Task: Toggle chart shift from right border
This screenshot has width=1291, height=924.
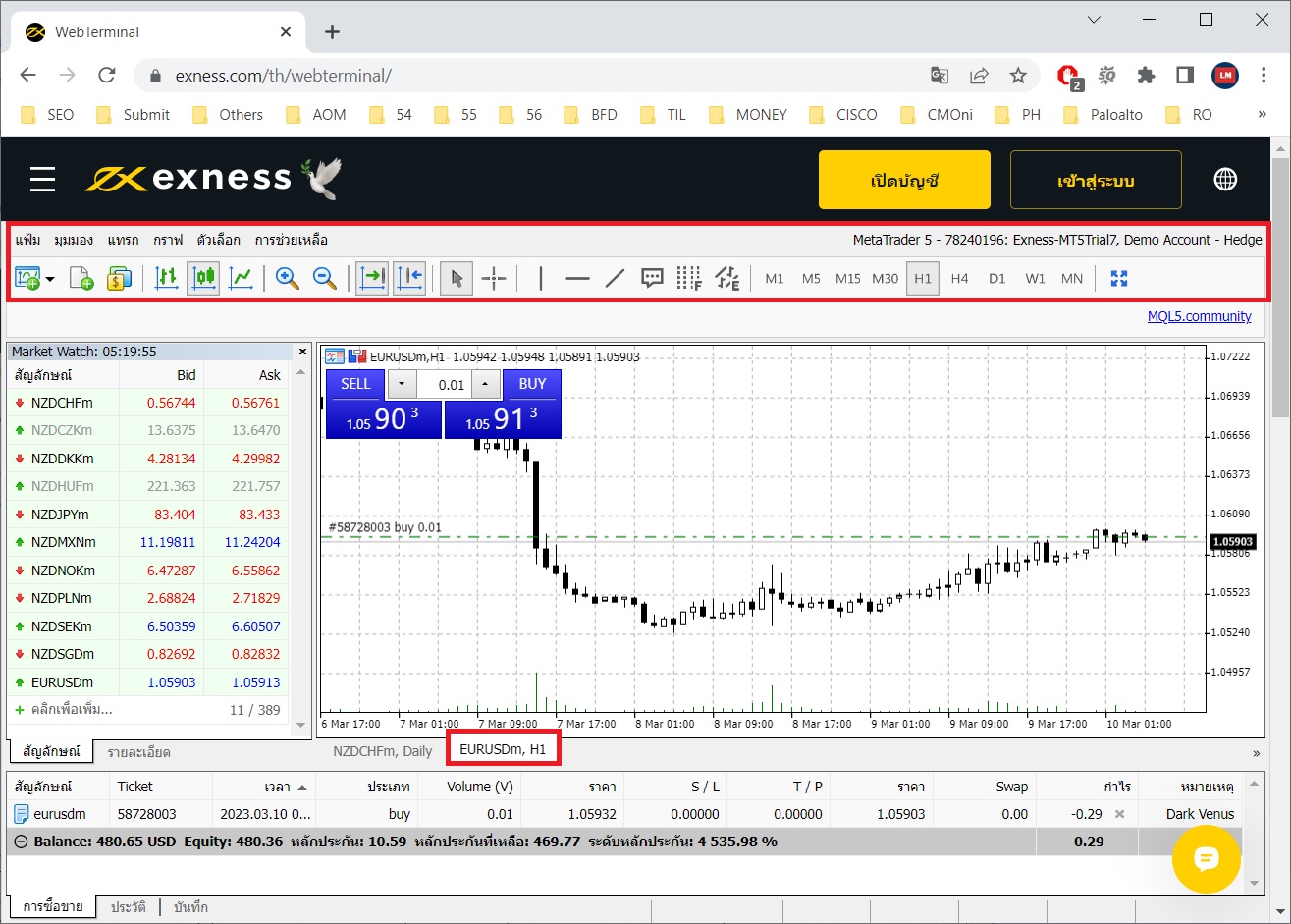Action: (409, 279)
